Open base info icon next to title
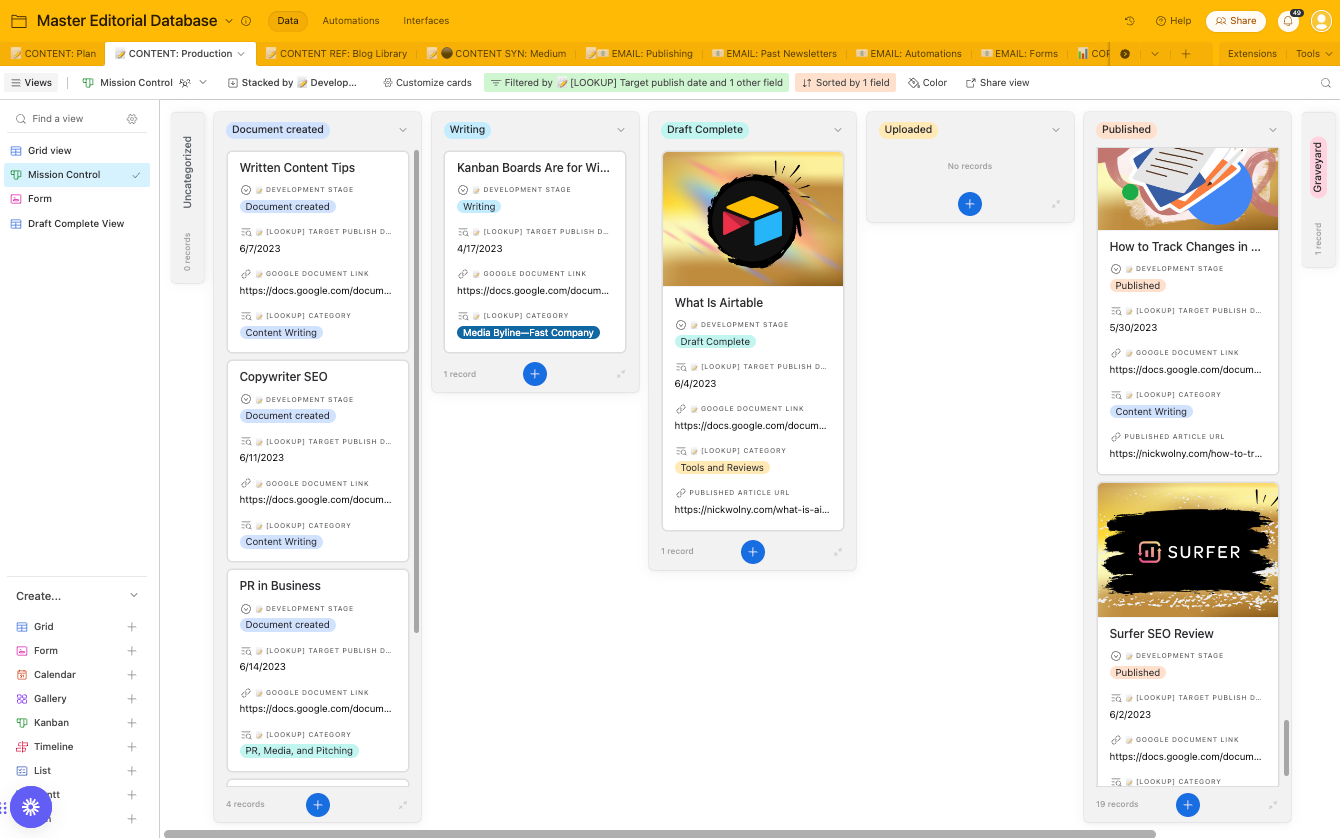This screenshot has width=1340, height=838. point(246,21)
